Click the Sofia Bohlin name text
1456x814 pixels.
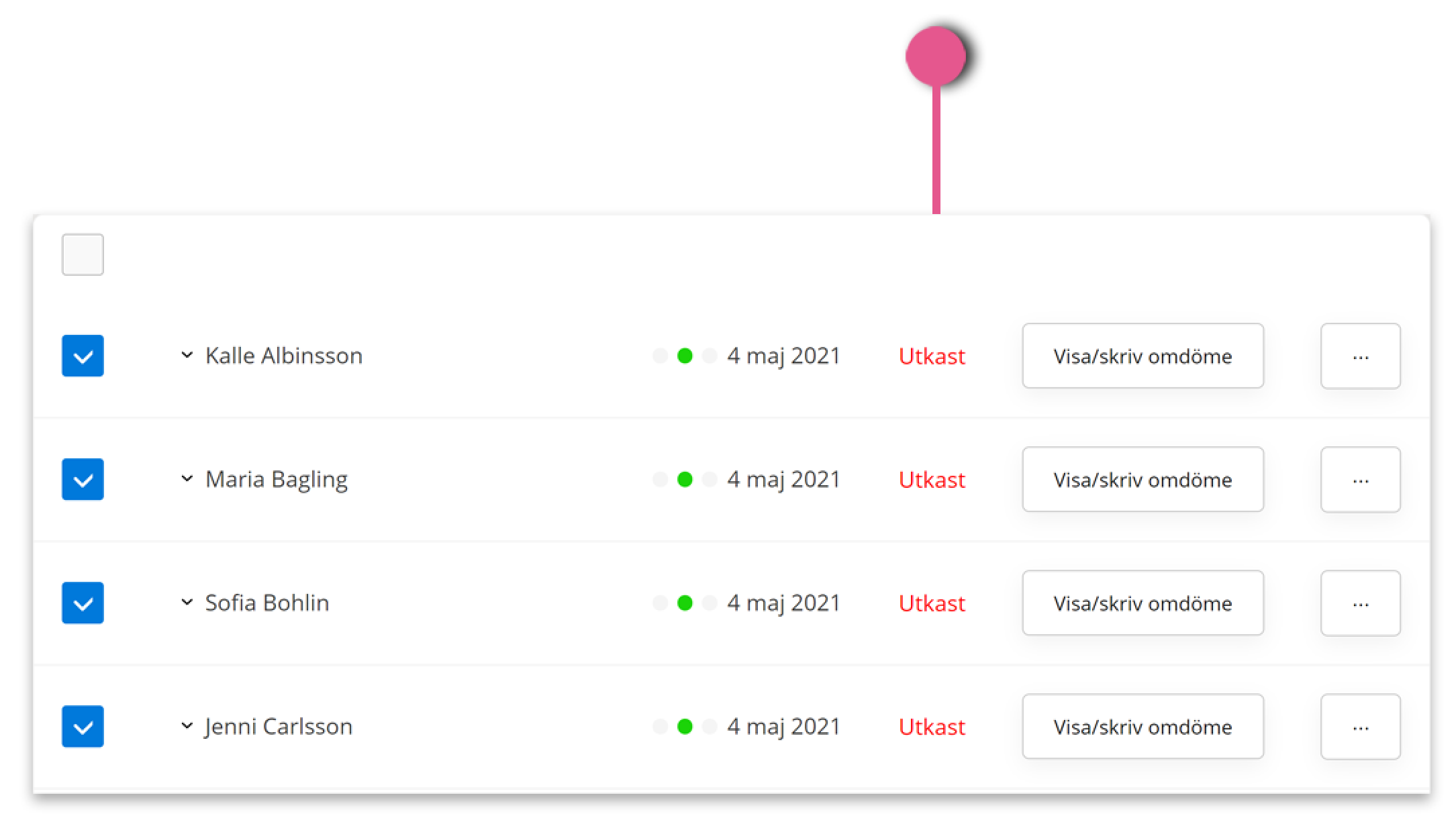click(267, 603)
